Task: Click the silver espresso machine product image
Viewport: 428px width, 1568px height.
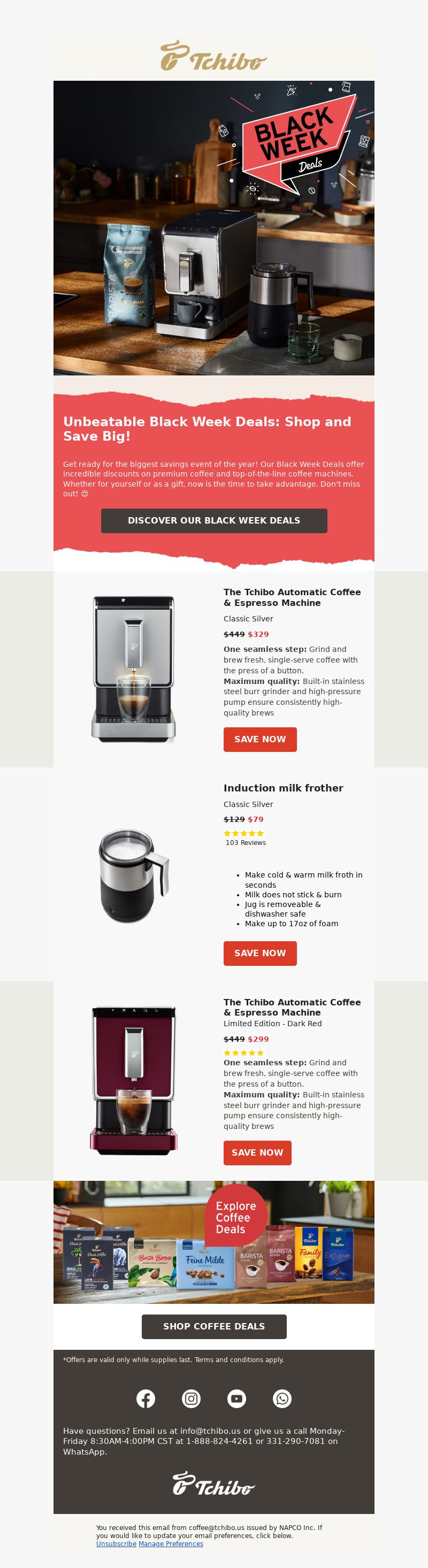Action: pos(133,669)
